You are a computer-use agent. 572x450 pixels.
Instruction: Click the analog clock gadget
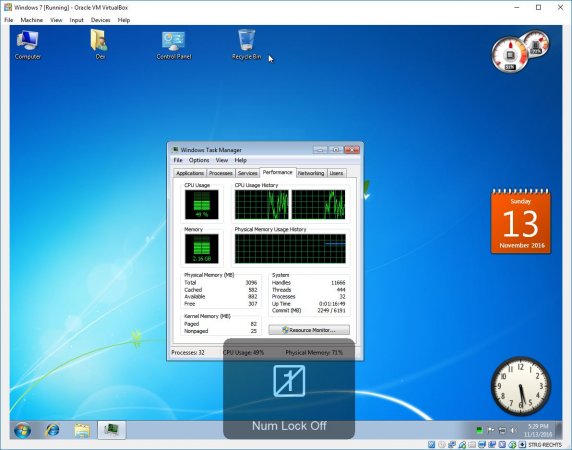pyautogui.click(x=521, y=386)
